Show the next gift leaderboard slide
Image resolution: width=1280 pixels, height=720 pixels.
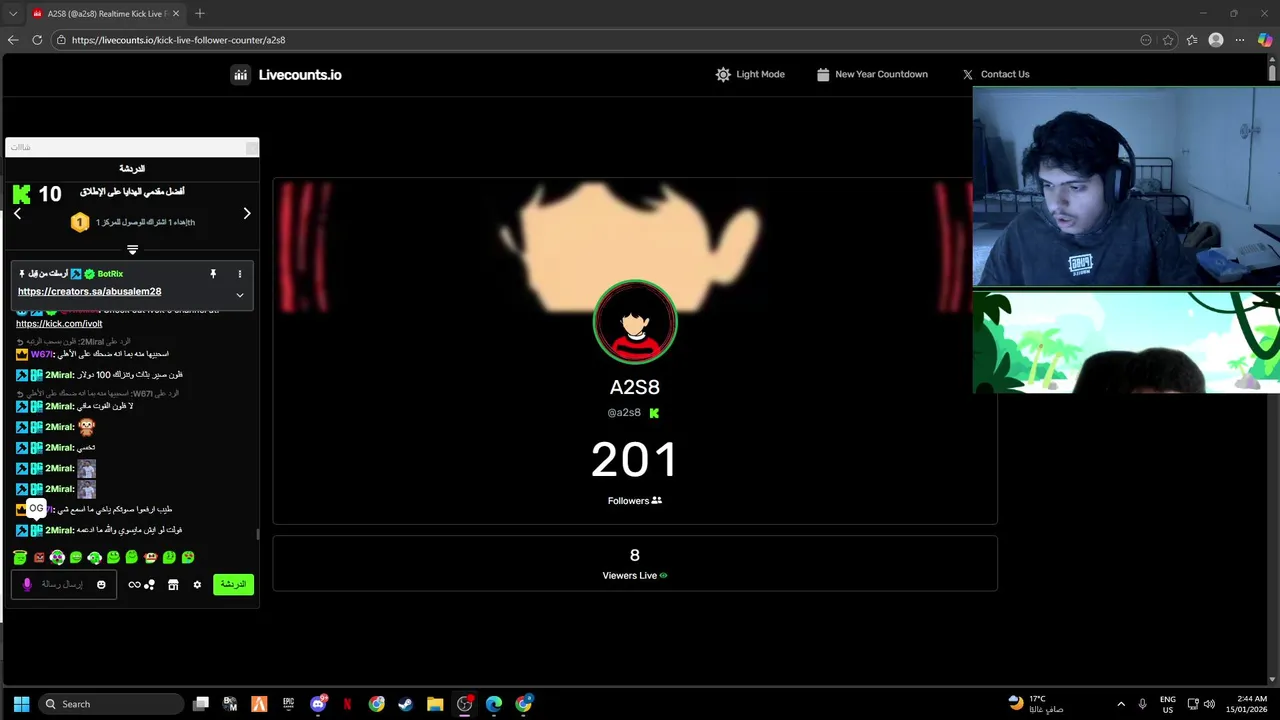point(247,213)
